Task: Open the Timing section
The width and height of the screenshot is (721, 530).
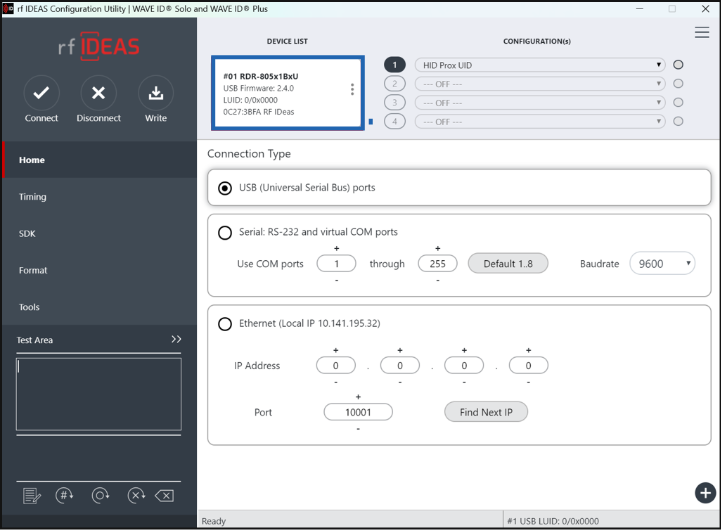Action: (99, 197)
